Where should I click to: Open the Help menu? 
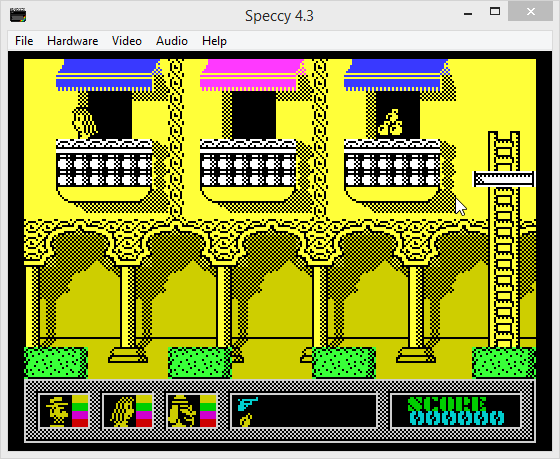pyautogui.click(x=214, y=41)
